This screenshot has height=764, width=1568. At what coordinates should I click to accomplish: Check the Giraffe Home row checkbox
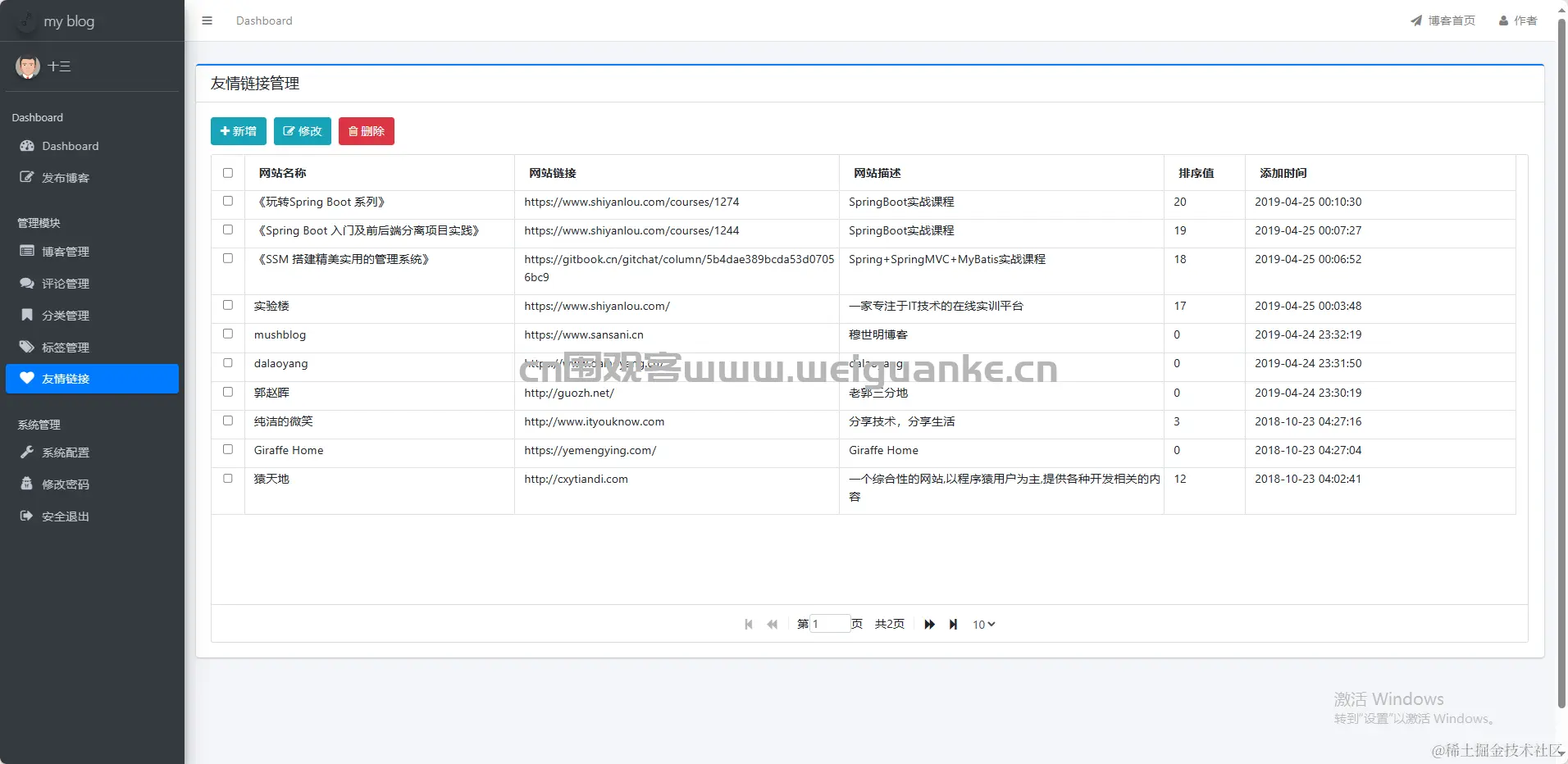(228, 449)
